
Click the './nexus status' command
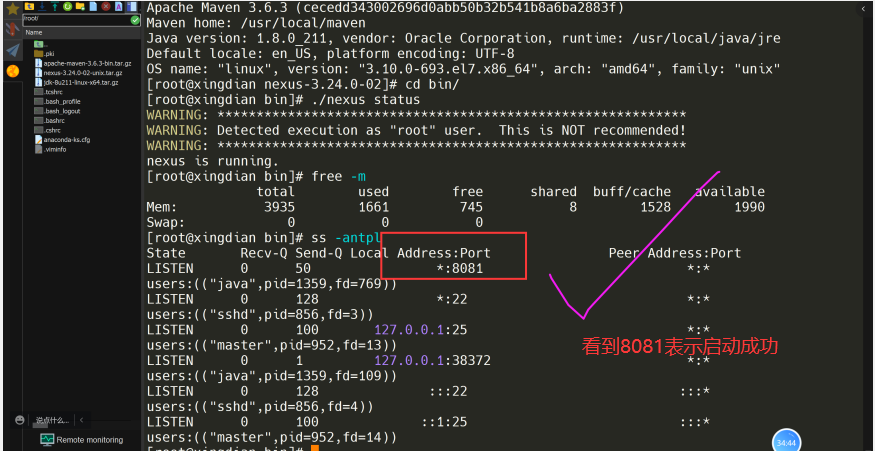click(366, 99)
